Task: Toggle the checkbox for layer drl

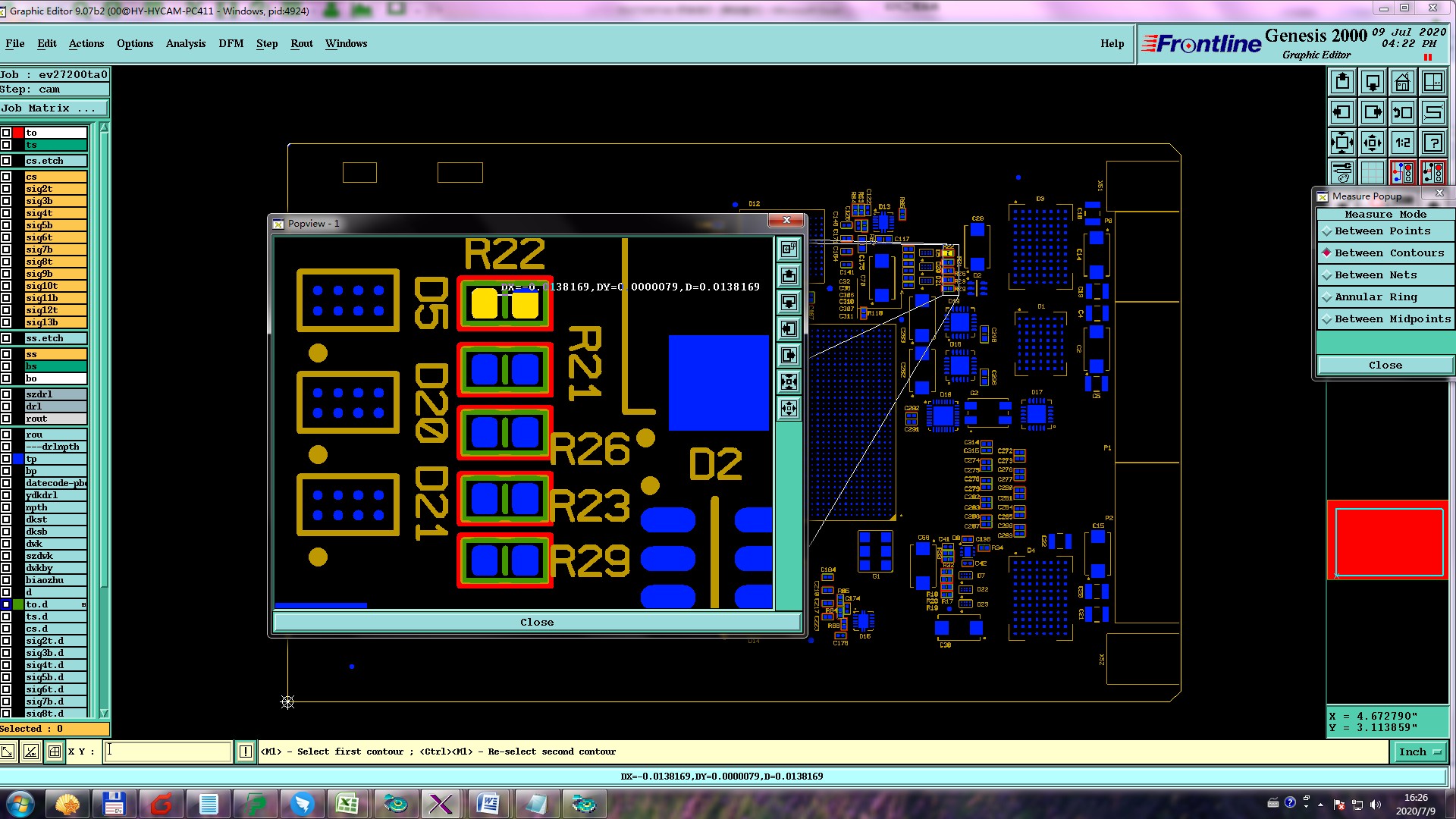Action: (x=6, y=406)
